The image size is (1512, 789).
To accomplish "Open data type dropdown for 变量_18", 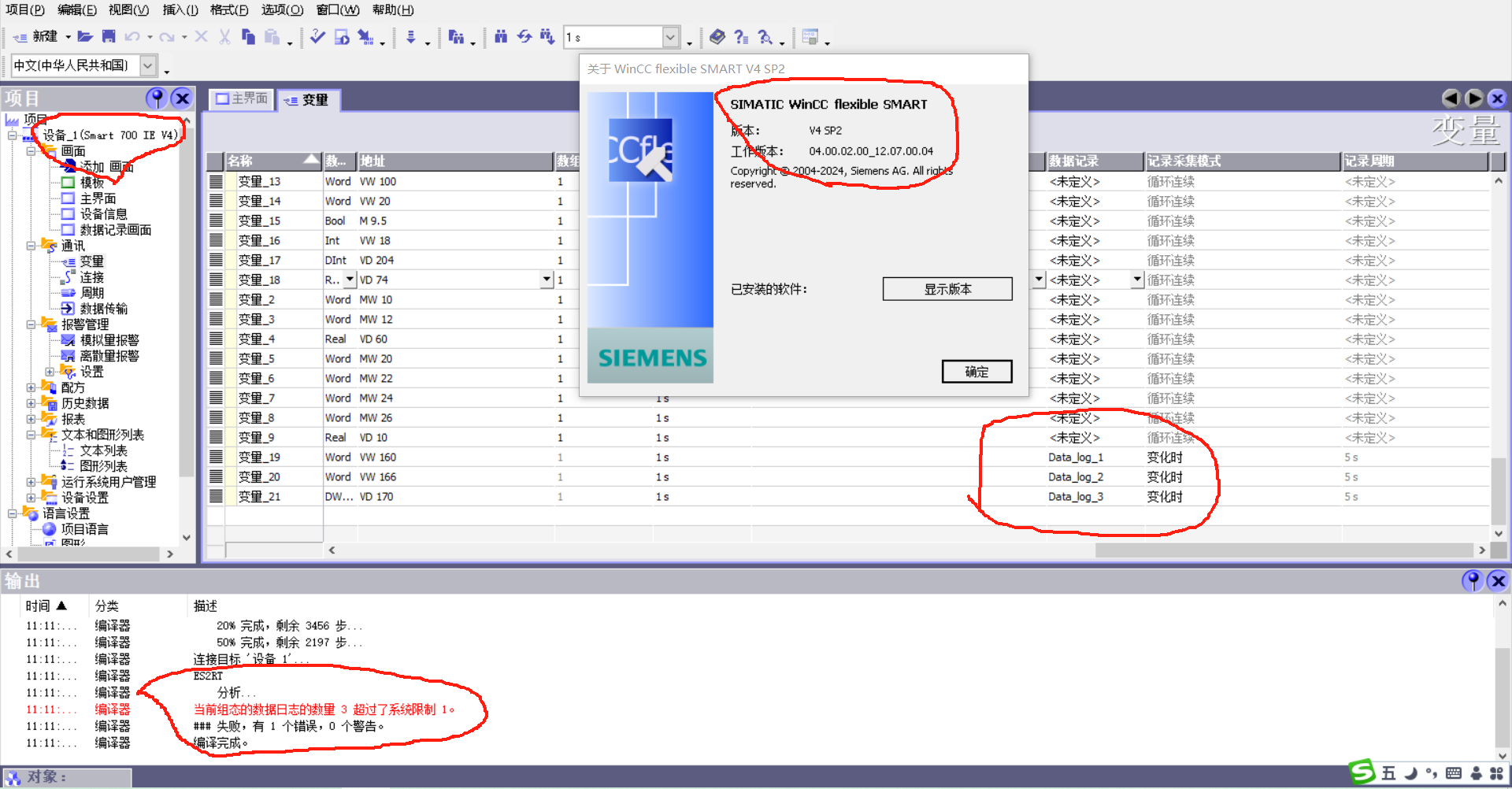I will click(350, 280).
